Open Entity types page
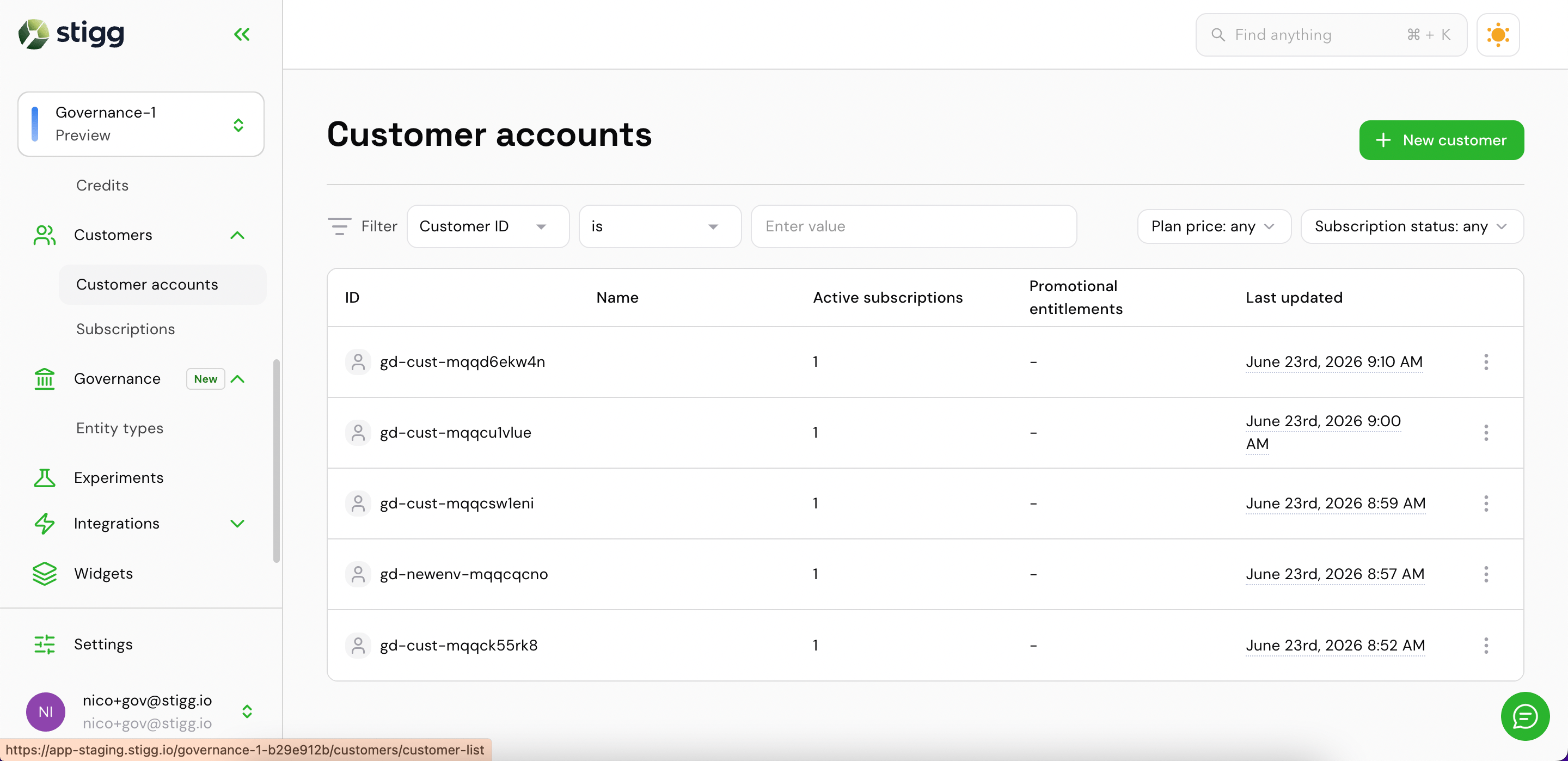1568x761 pixels. point(120,428)
